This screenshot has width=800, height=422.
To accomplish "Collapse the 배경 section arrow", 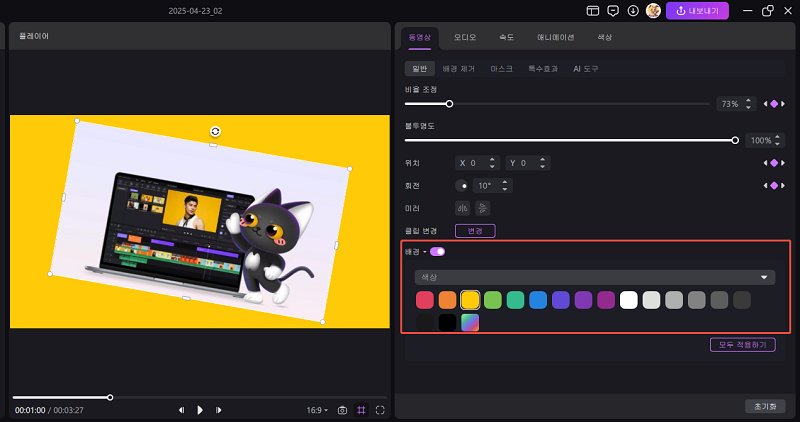I will pos(424,252).
